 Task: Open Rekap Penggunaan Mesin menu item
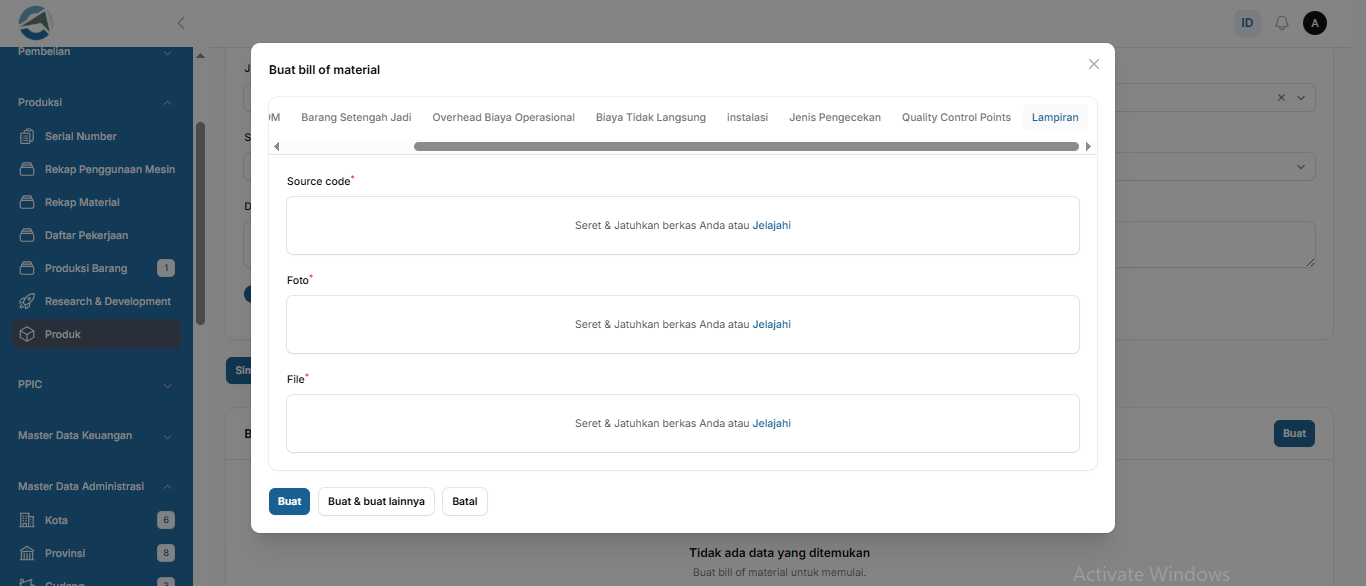97,169
